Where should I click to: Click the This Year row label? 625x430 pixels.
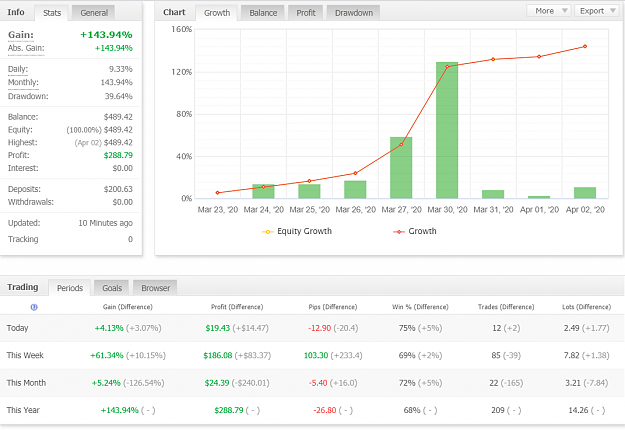click(x=23, y=410)
